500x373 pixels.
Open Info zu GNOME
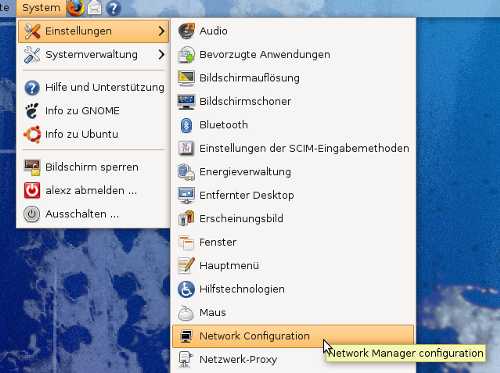[93, 111]
